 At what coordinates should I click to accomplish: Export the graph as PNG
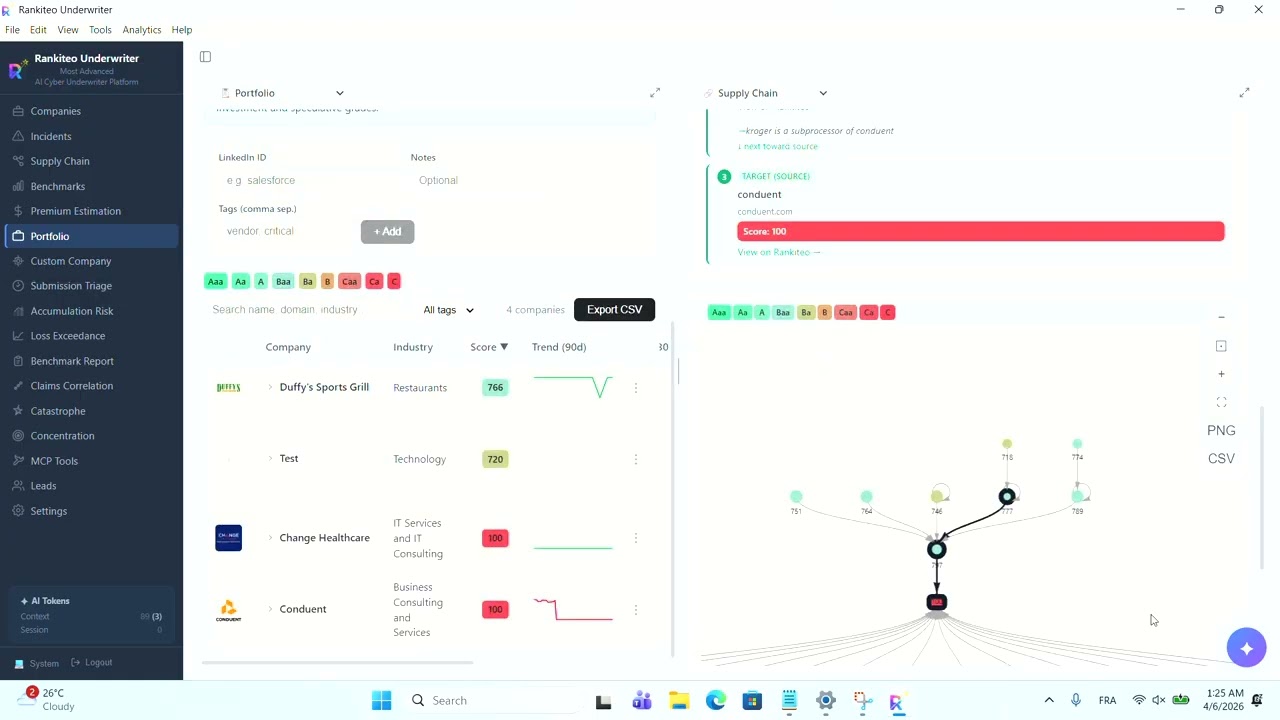1221,431
